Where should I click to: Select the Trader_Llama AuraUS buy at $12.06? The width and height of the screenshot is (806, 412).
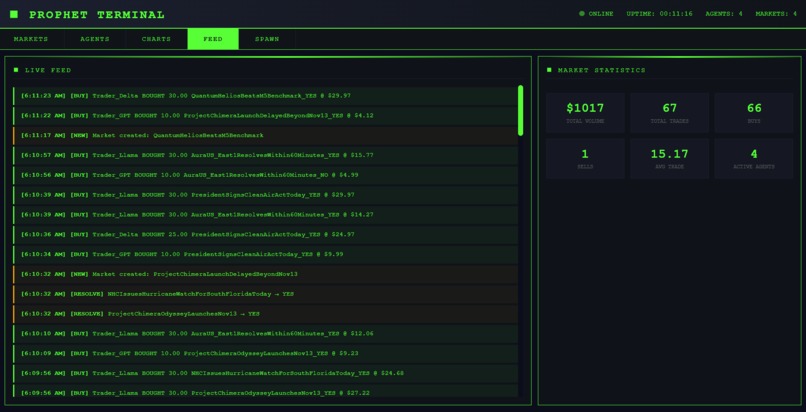(x=265, y=334)
